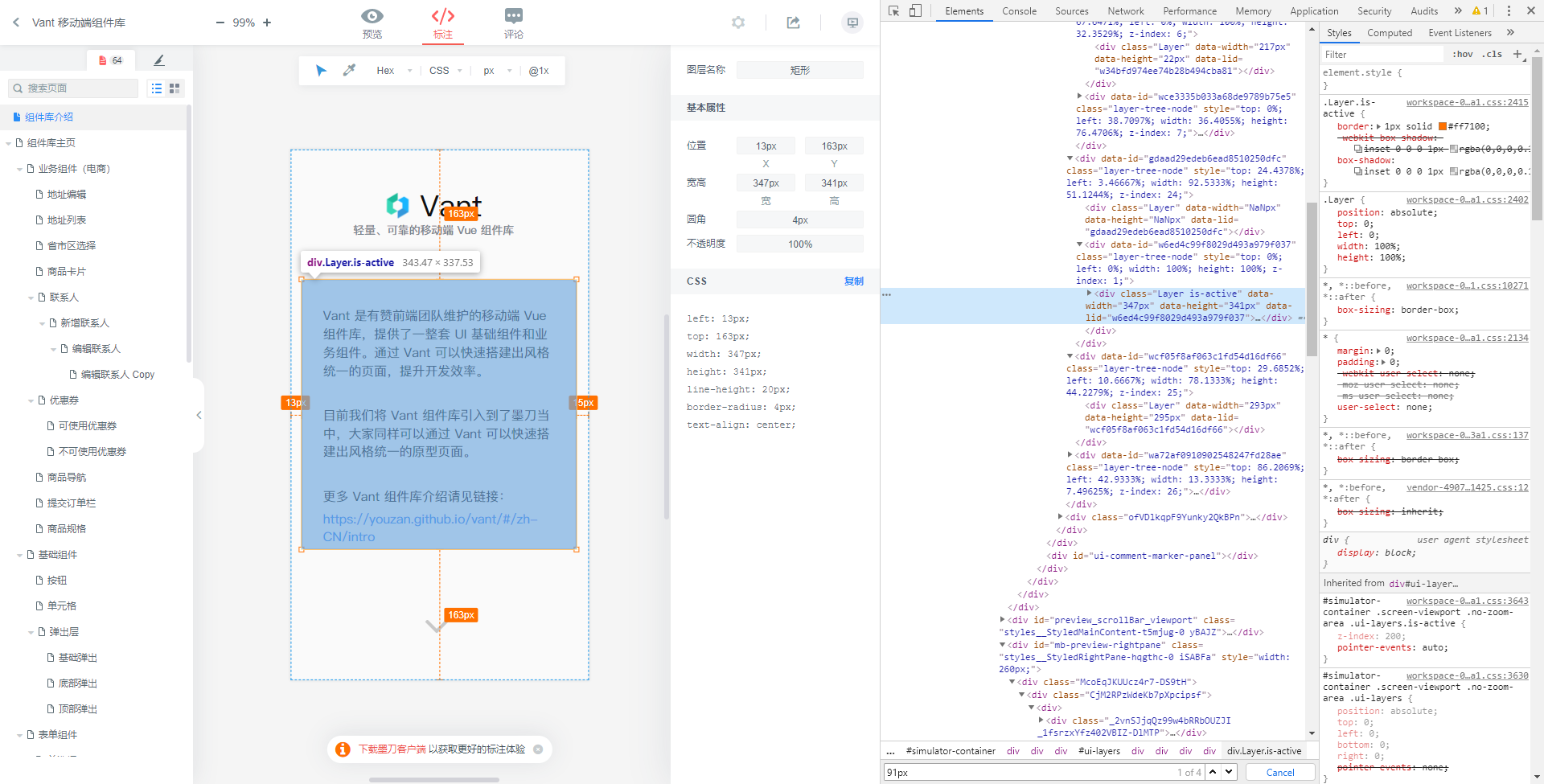The width and height of the screenshot is (1544, 784).
Task: Toggle the :hov element state panel
Action: [1462, 55]
